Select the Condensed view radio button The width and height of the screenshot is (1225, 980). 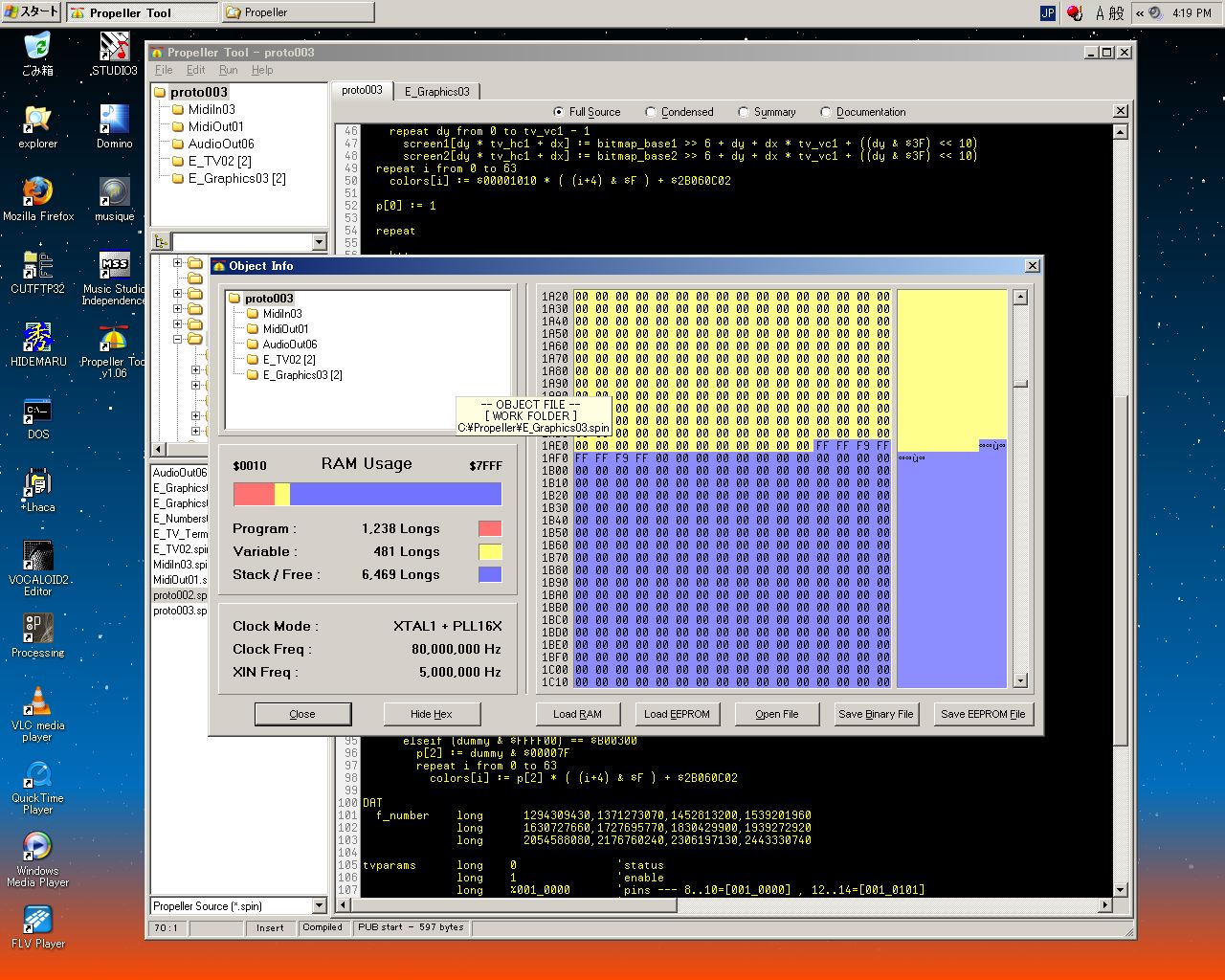click(x=651, y=112)
